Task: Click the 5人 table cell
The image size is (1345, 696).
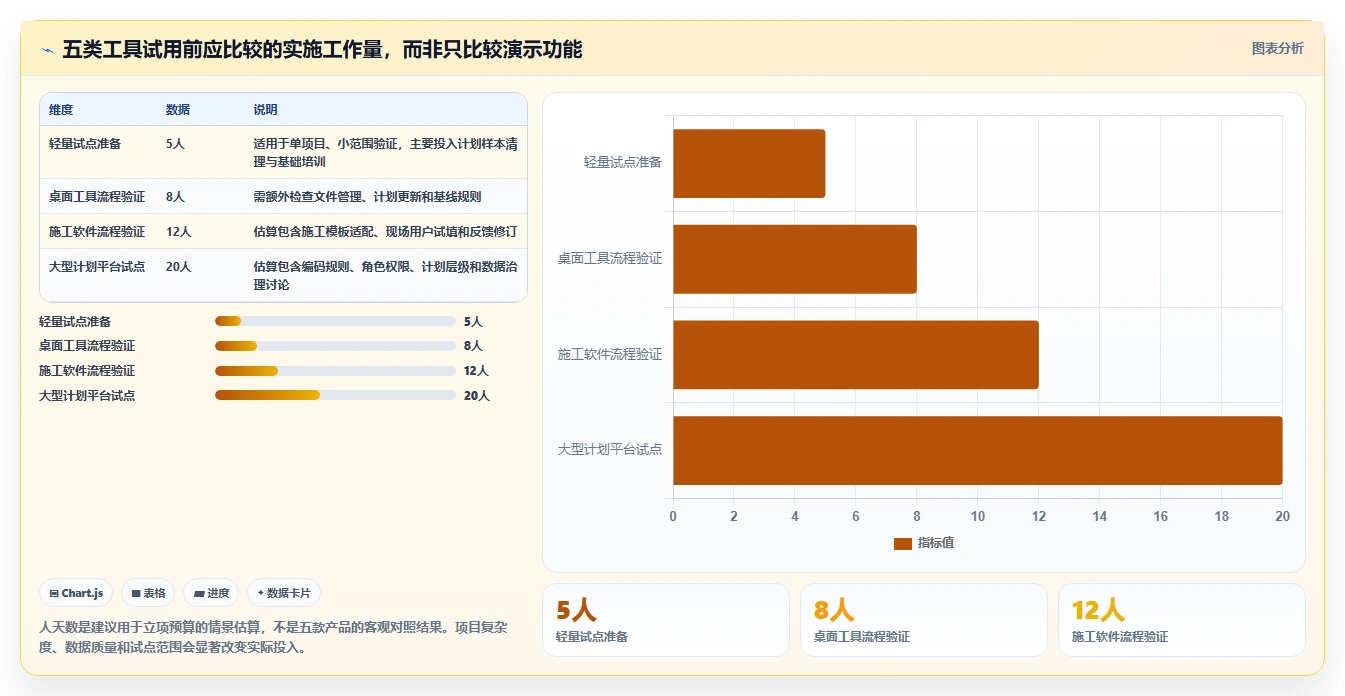Action: point(175,143)
